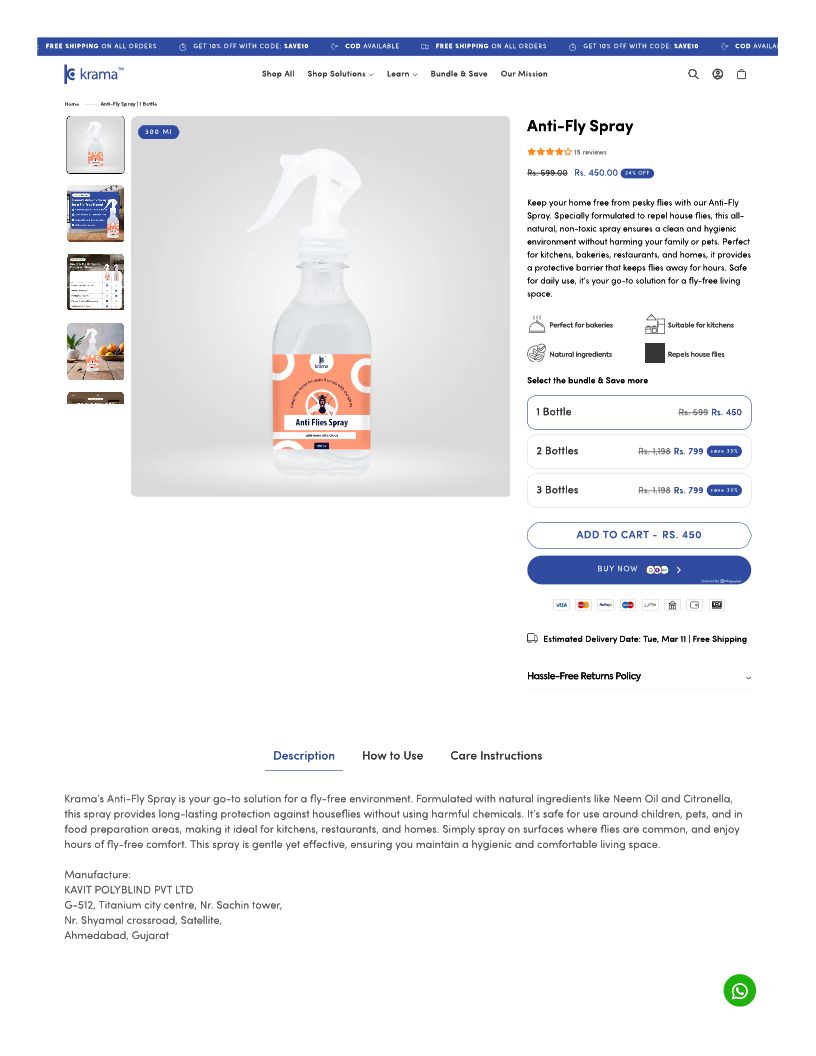Select the 3 Bottles bundle option
This screenshot has height=1056, width=816.
(639, 490)
